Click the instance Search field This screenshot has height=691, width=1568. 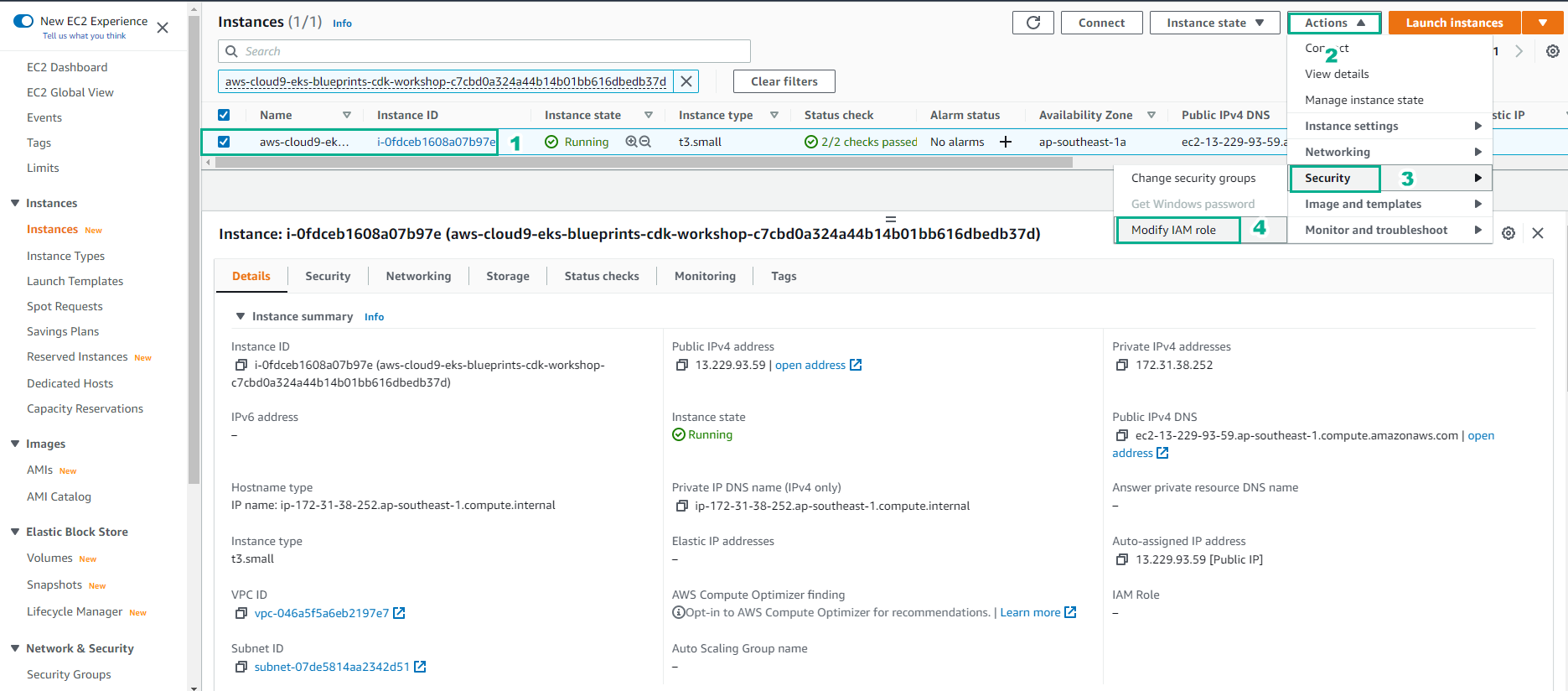pos(484,51)
